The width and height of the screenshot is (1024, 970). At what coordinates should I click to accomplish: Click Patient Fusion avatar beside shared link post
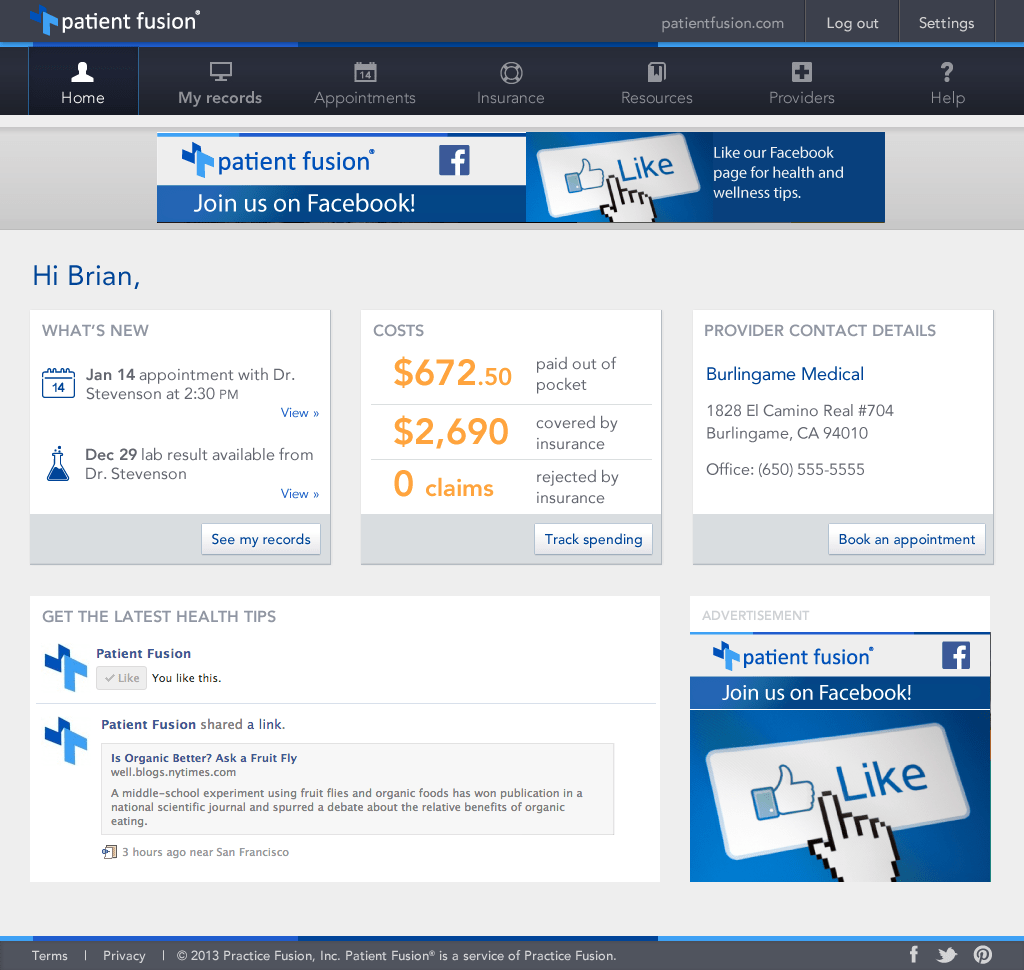[x=65, y=741]
